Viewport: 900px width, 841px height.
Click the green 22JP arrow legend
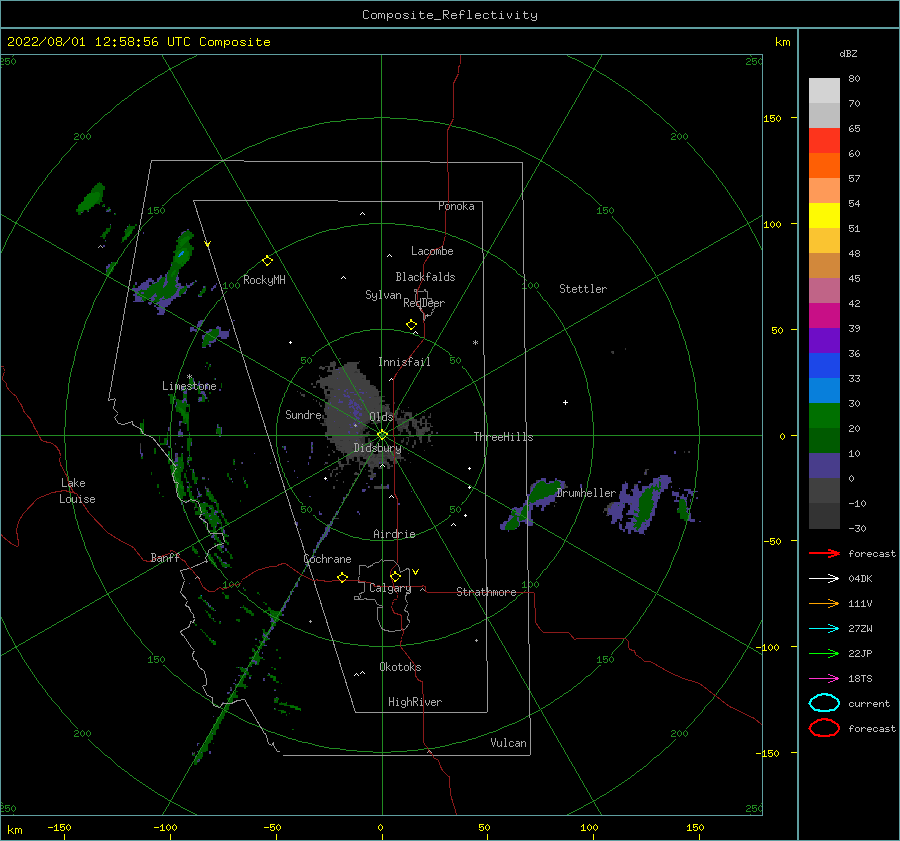point(824,653)
